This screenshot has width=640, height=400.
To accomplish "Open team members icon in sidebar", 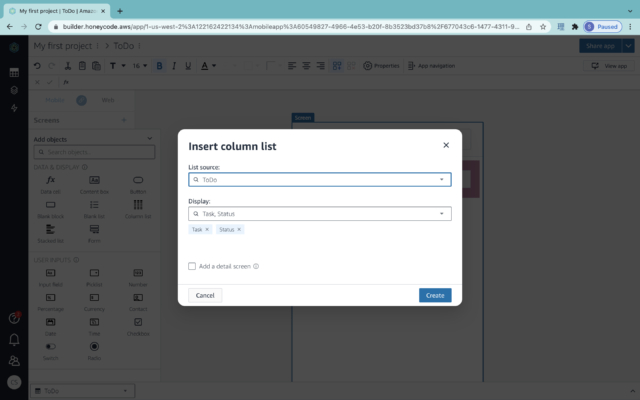I will [14, 361].
